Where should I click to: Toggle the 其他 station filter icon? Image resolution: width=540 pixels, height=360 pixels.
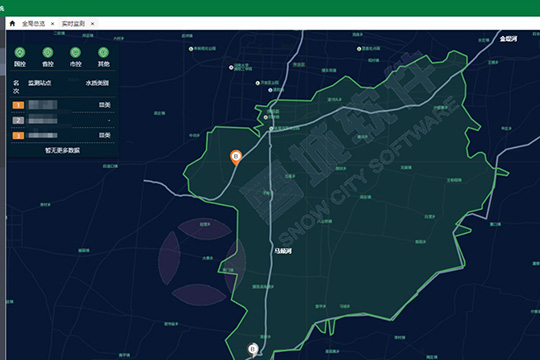click(103, 53)
